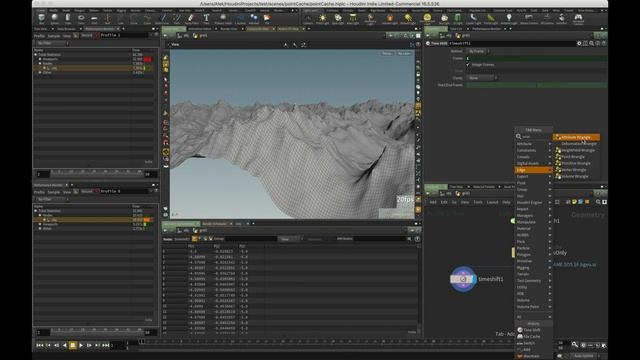Open the No cam viewport dropdown
This screenshot has height=360, width=640.
403,53
